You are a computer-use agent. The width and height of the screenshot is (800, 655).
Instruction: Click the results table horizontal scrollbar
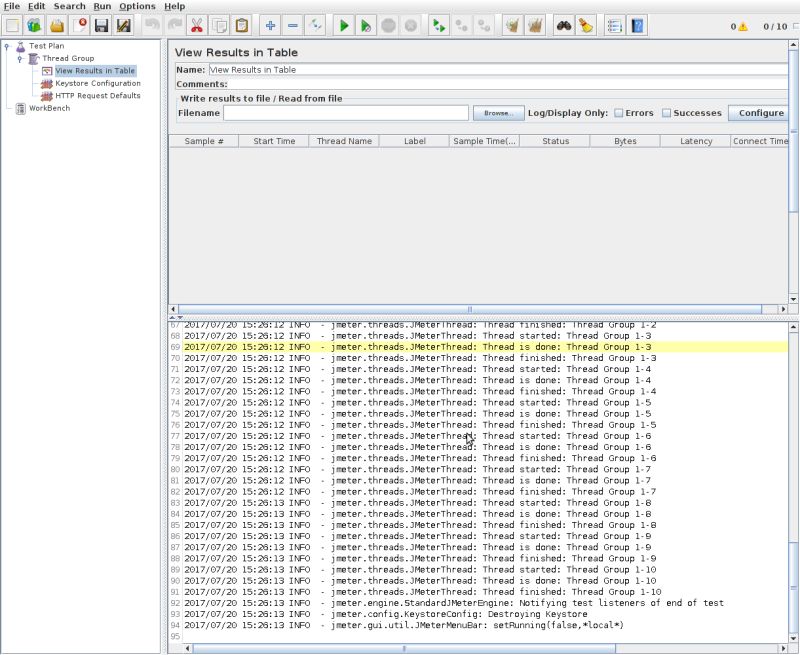pyautogui.click(x=469, y=309)
